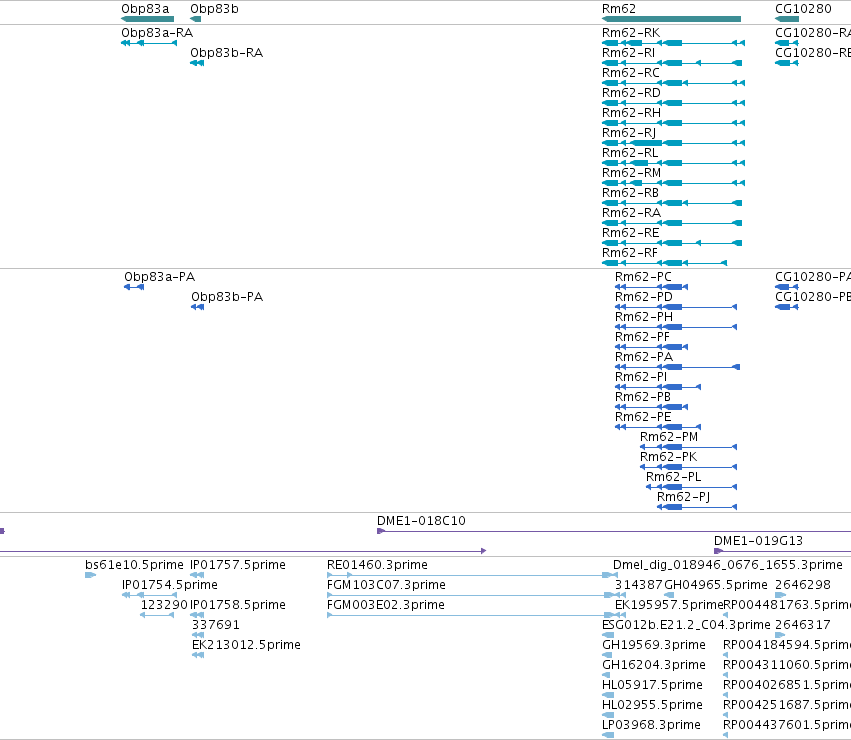Select transcript Rm62-RC
The height and width of the screenshot is (740, 851).
[x=631, y=73]
